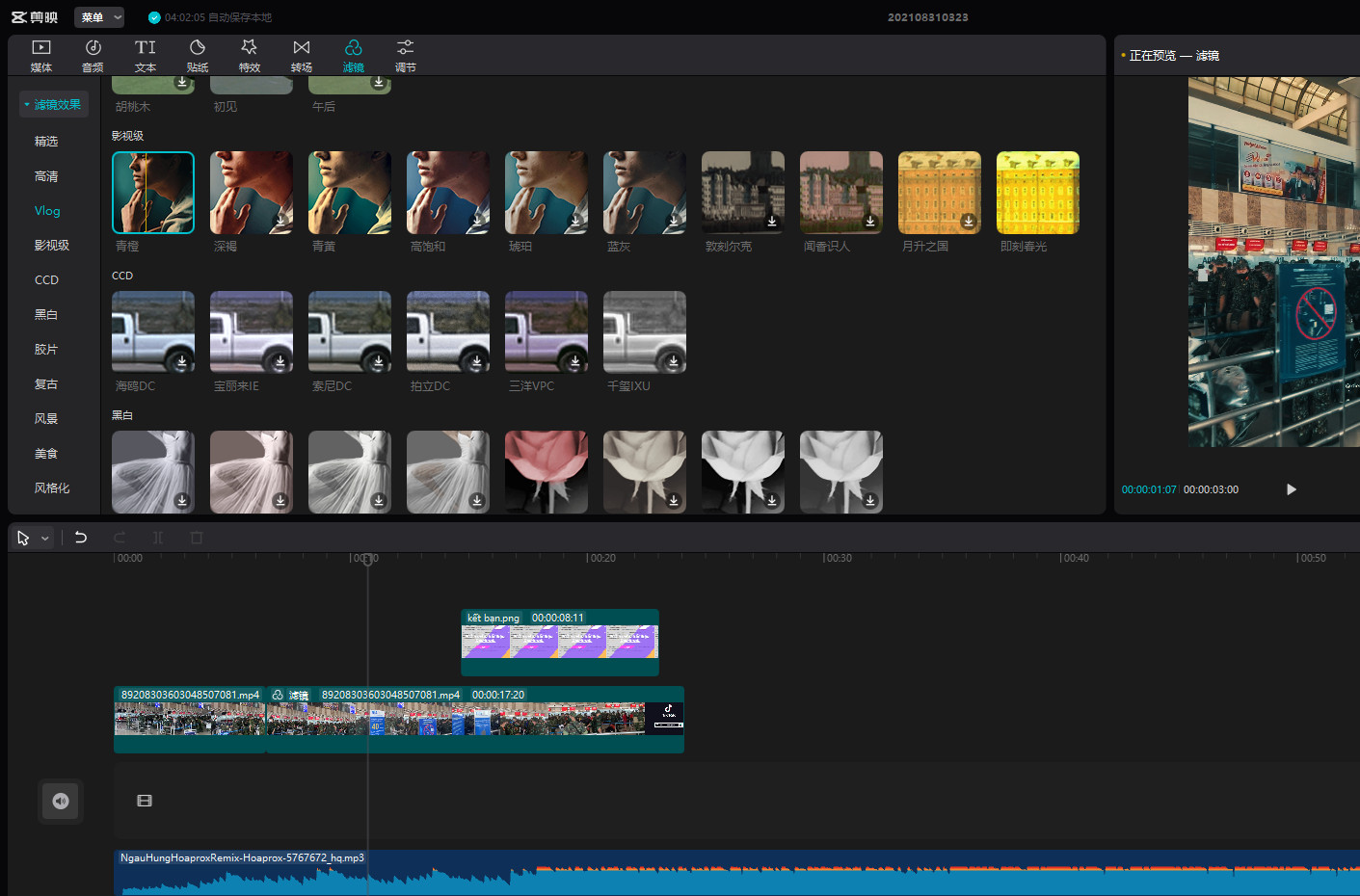Select the 风景 filter category
Image resolution: width=1360 pixels, height=896 pixels.
point(46,418)
